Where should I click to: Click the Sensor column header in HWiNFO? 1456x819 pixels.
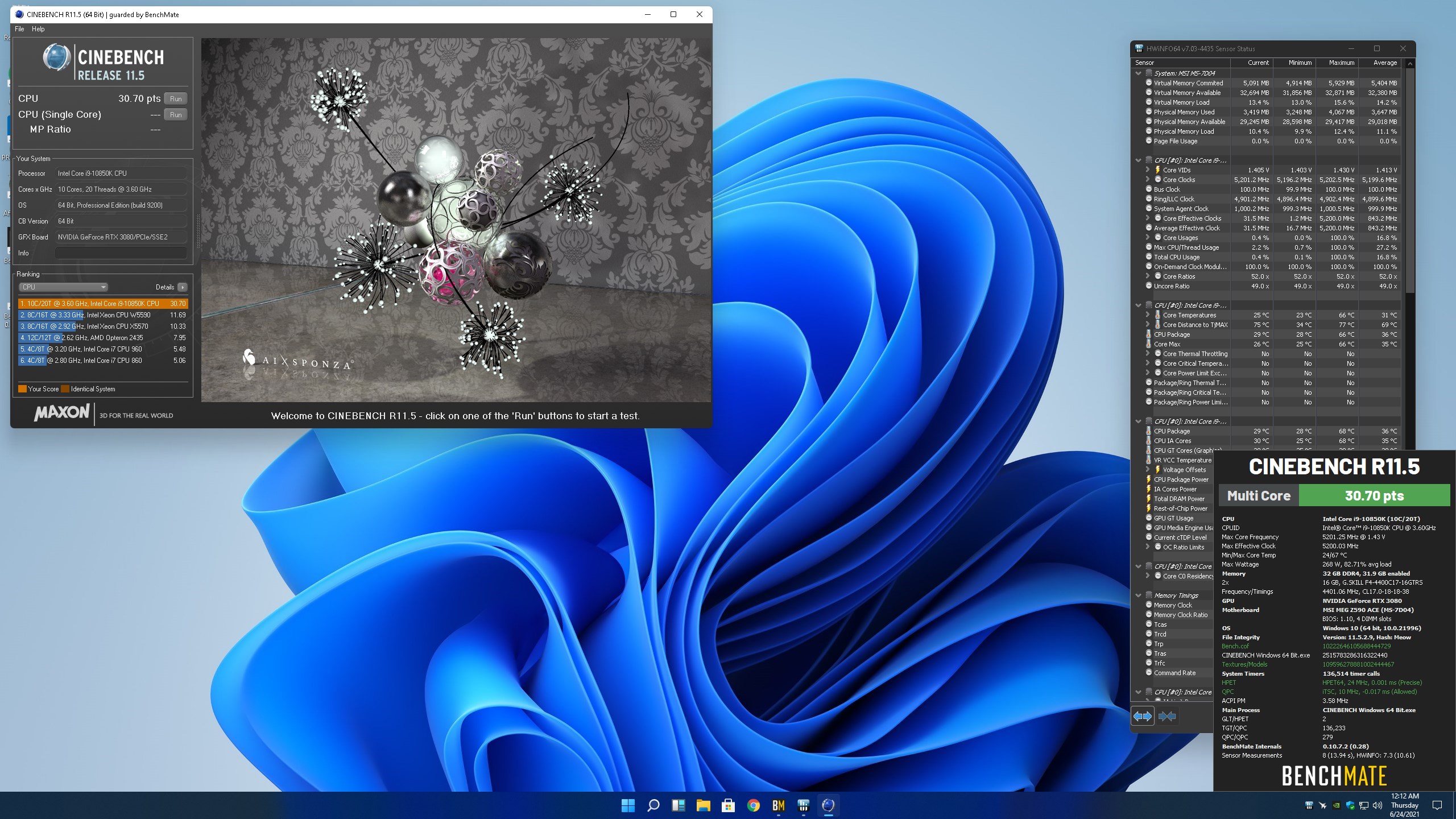click(1181, 63)
